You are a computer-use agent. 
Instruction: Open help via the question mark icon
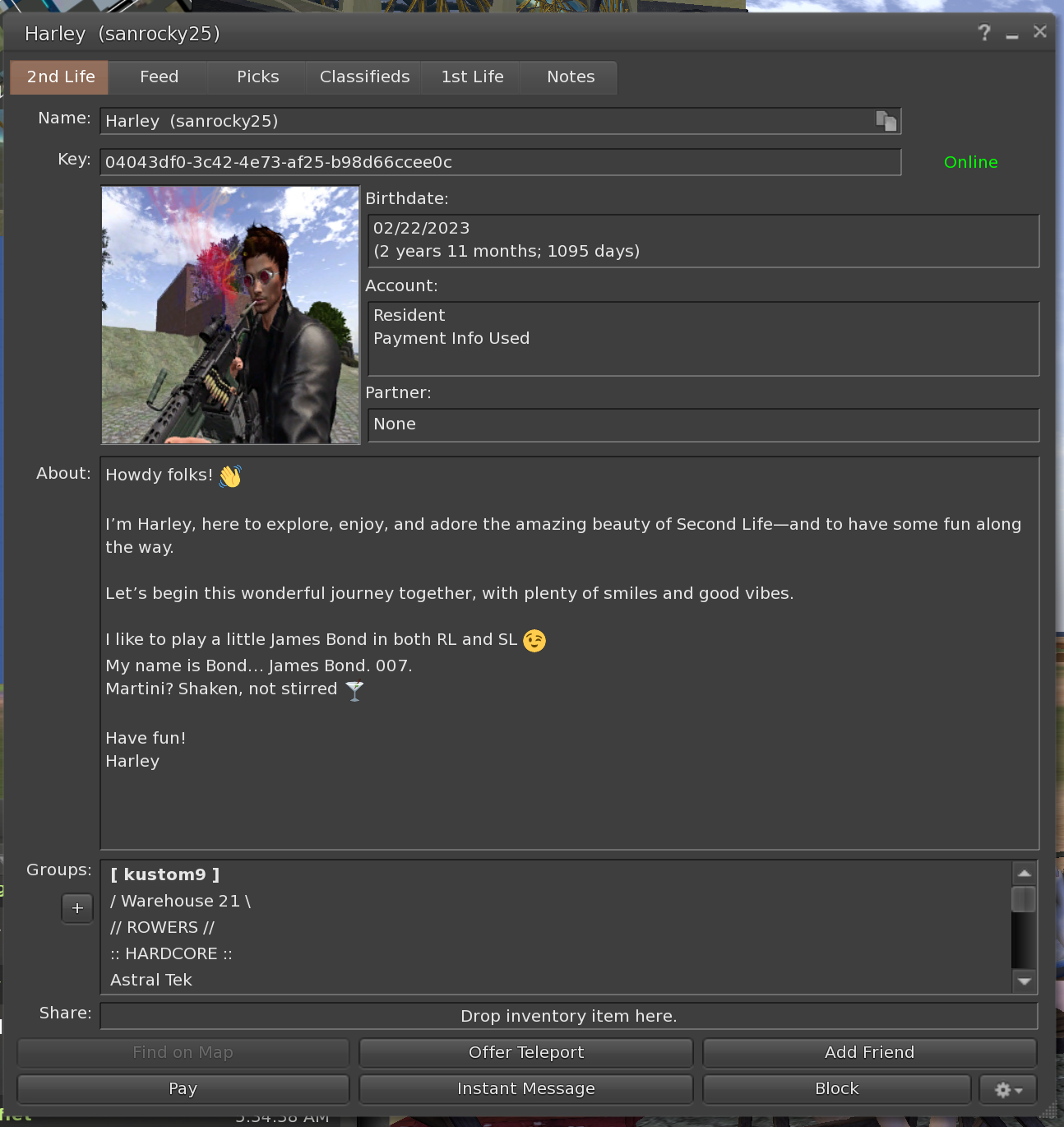[983, 33]
